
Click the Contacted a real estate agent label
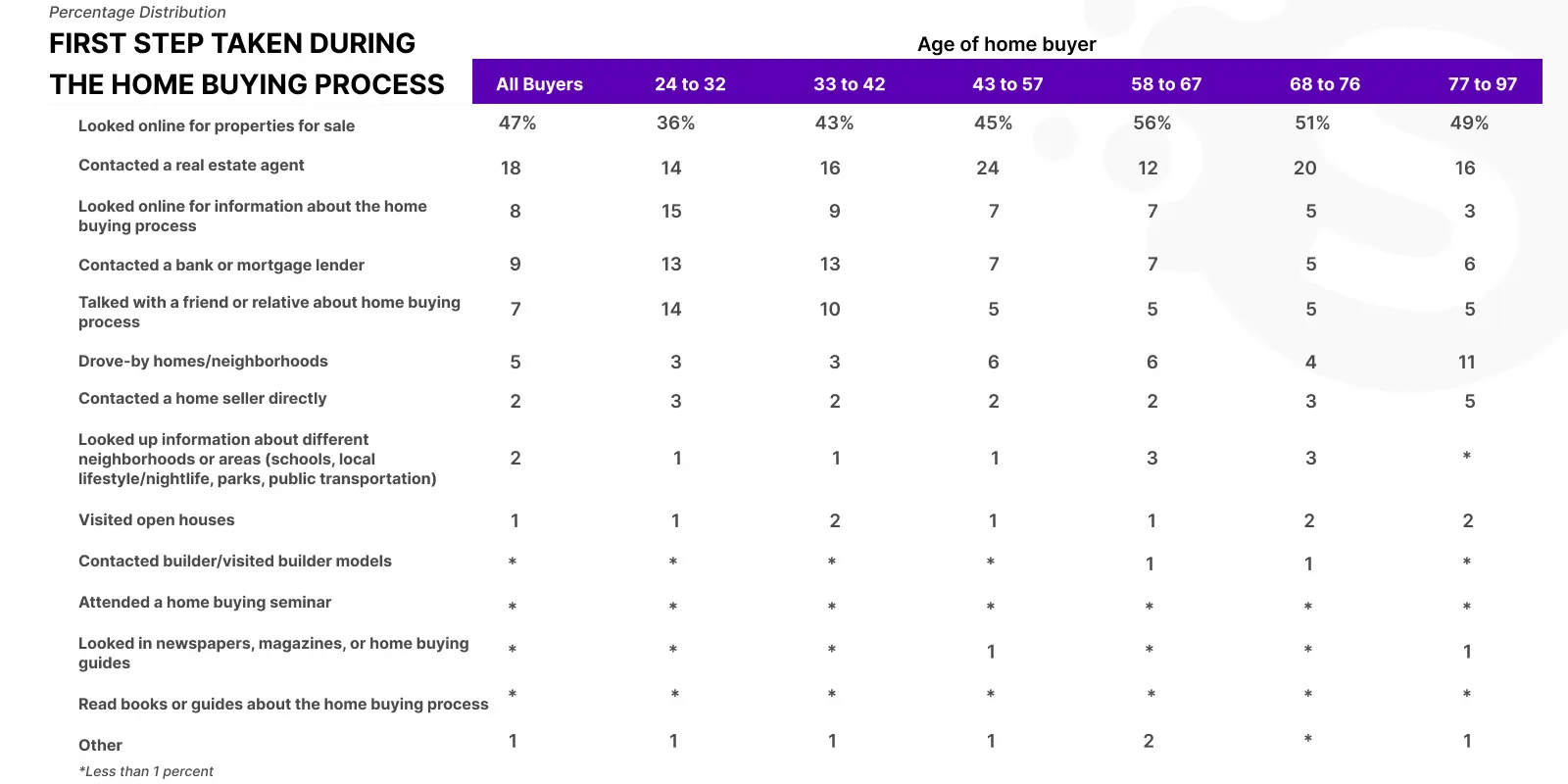[191, 165]
